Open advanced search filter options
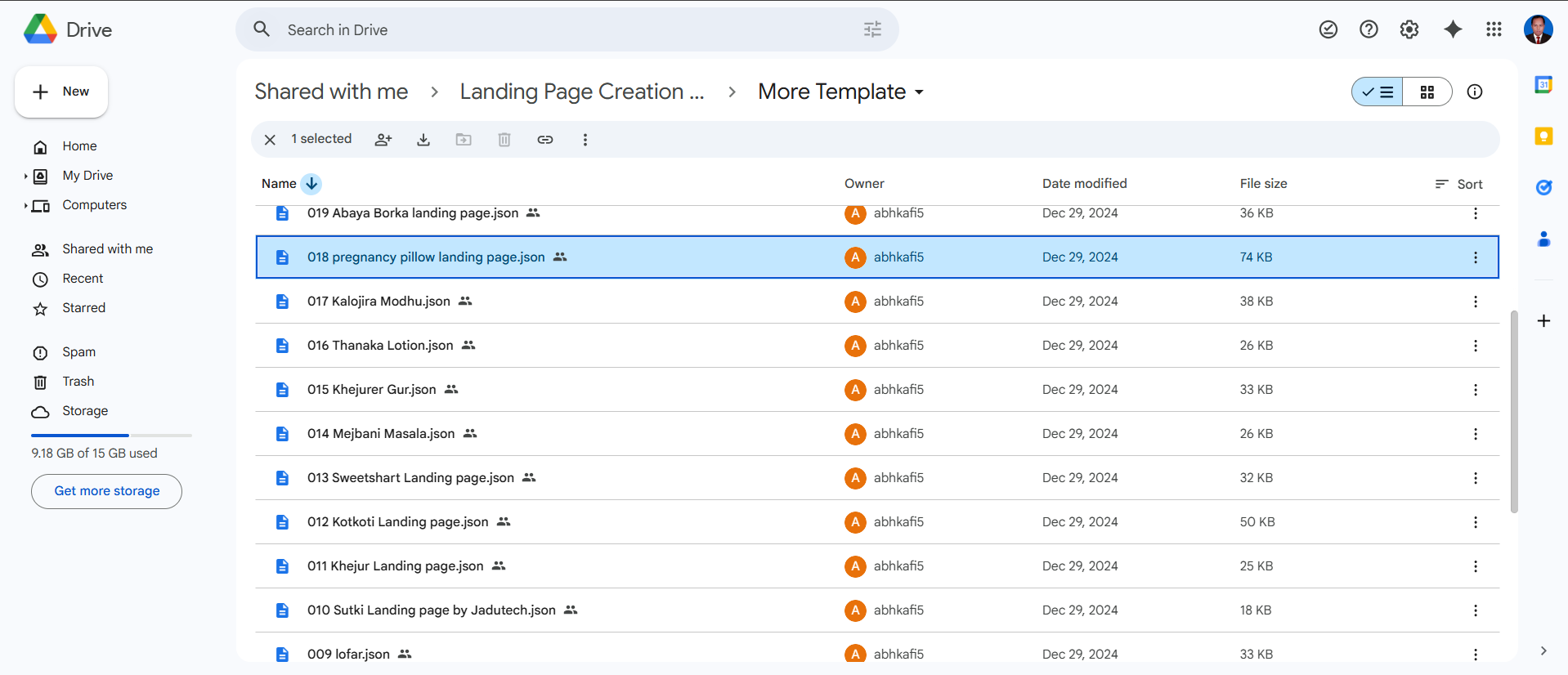 pos(872,30)
